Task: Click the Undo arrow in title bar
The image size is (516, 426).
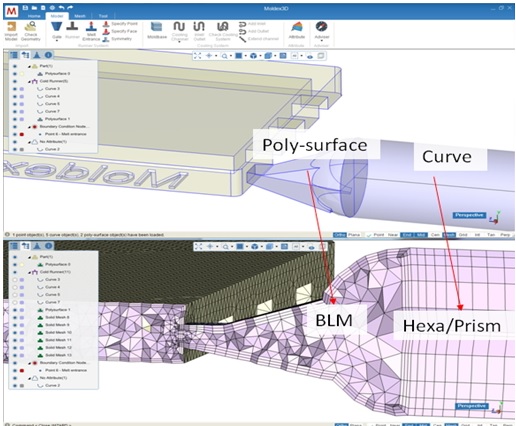Action: 61,8
